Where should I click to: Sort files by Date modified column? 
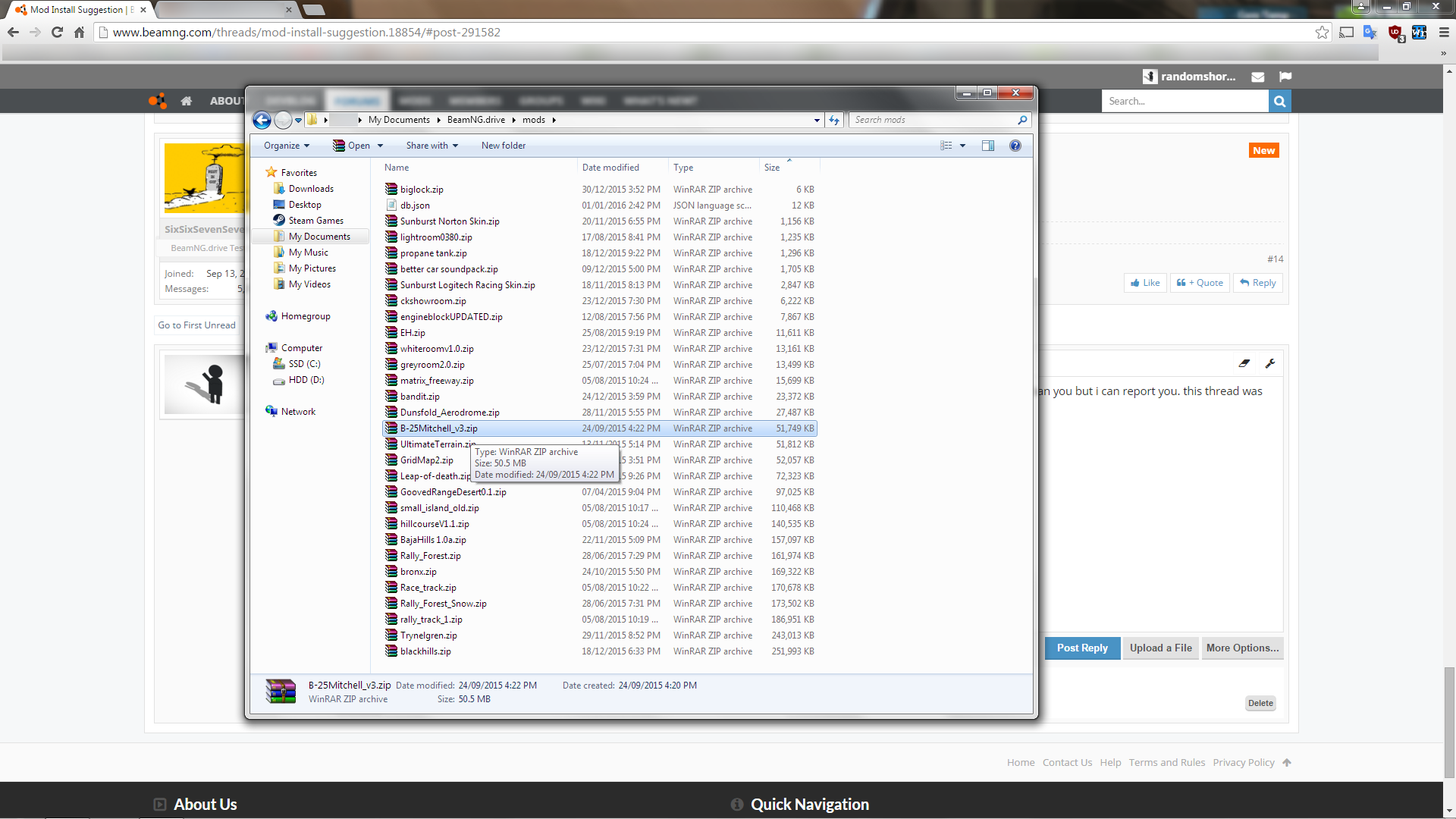click(622, 168)
